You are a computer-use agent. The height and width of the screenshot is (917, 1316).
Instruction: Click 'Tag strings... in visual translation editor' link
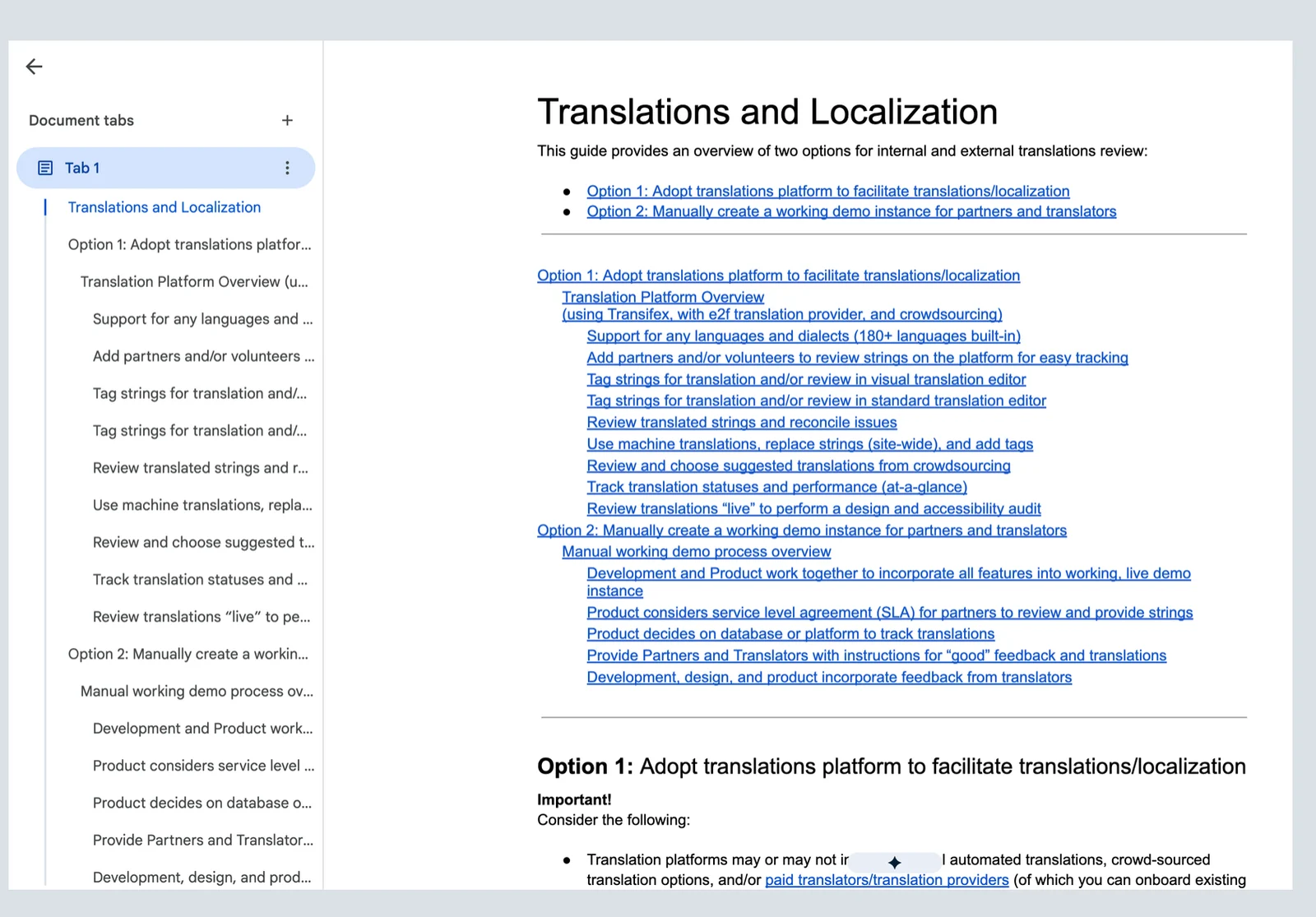[x=806, y=379]
